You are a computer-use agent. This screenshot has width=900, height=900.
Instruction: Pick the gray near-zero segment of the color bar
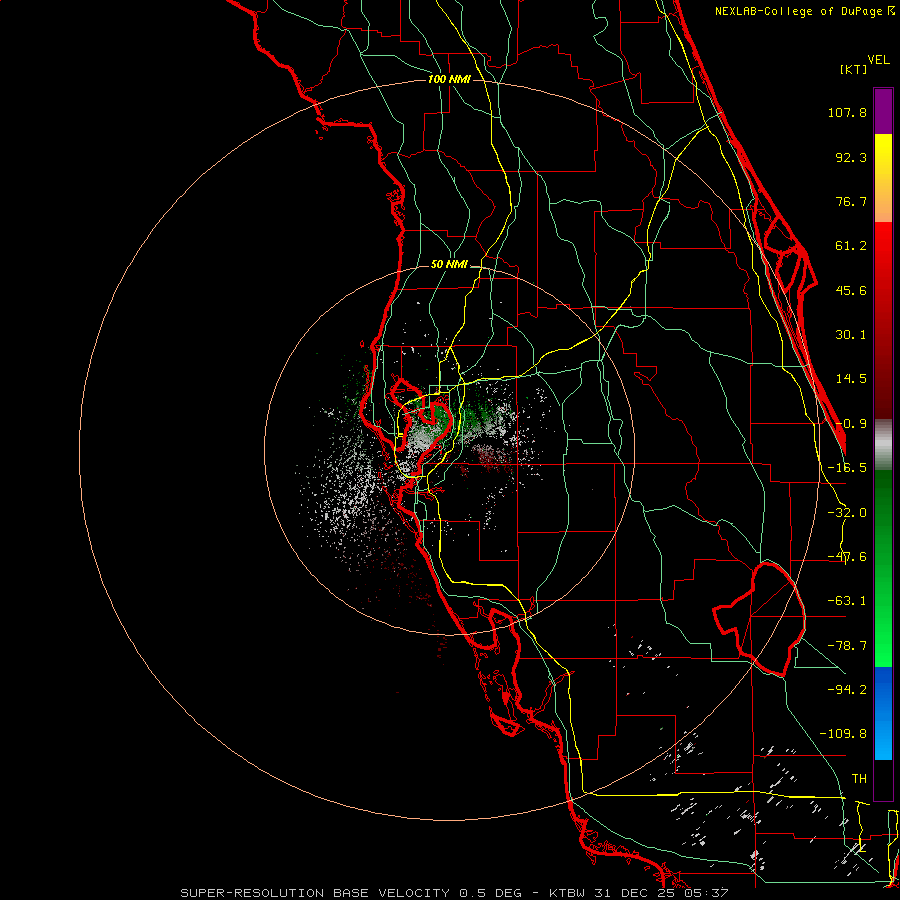883,444
